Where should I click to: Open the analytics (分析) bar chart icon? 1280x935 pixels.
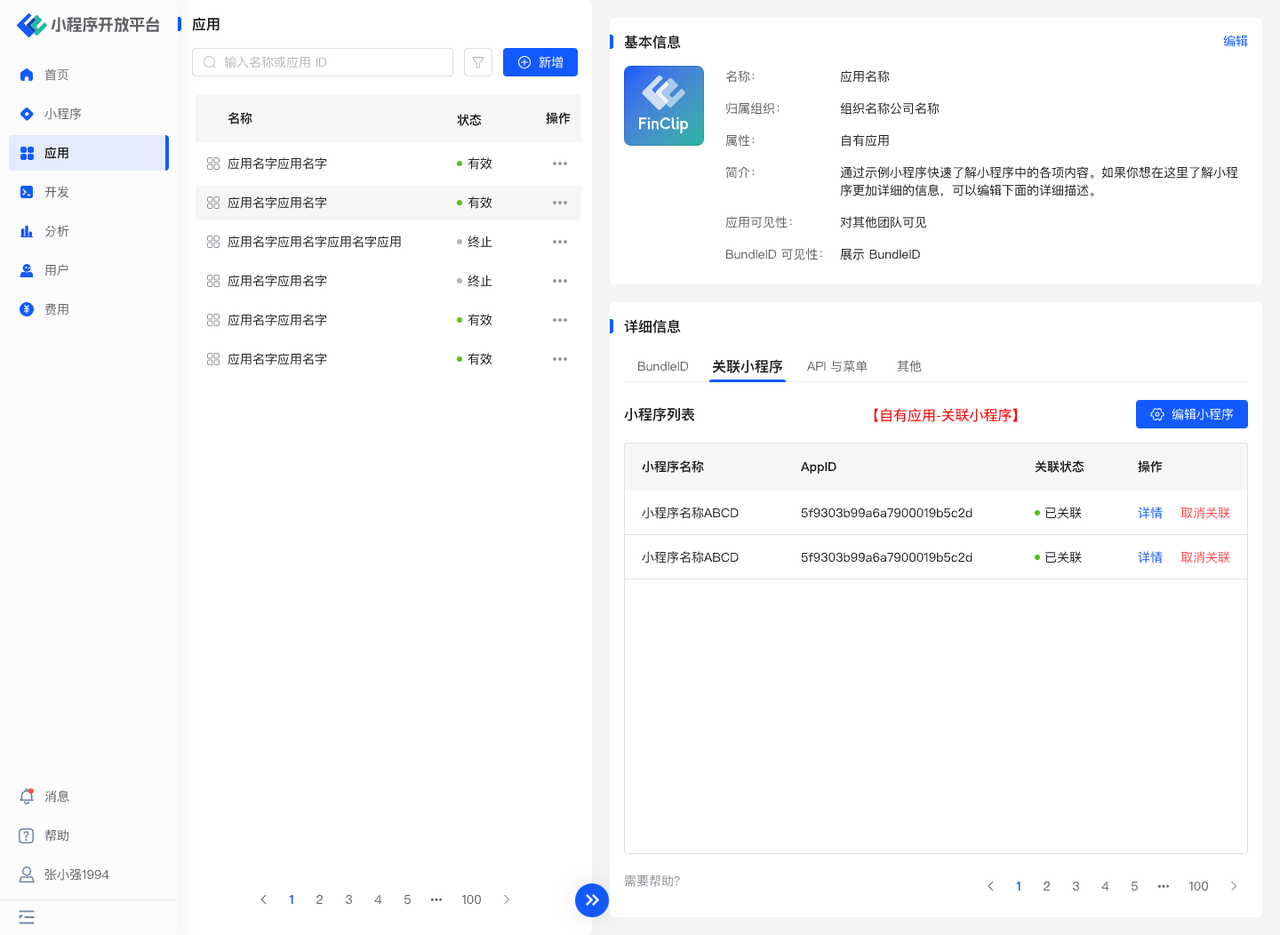(27, 231)
